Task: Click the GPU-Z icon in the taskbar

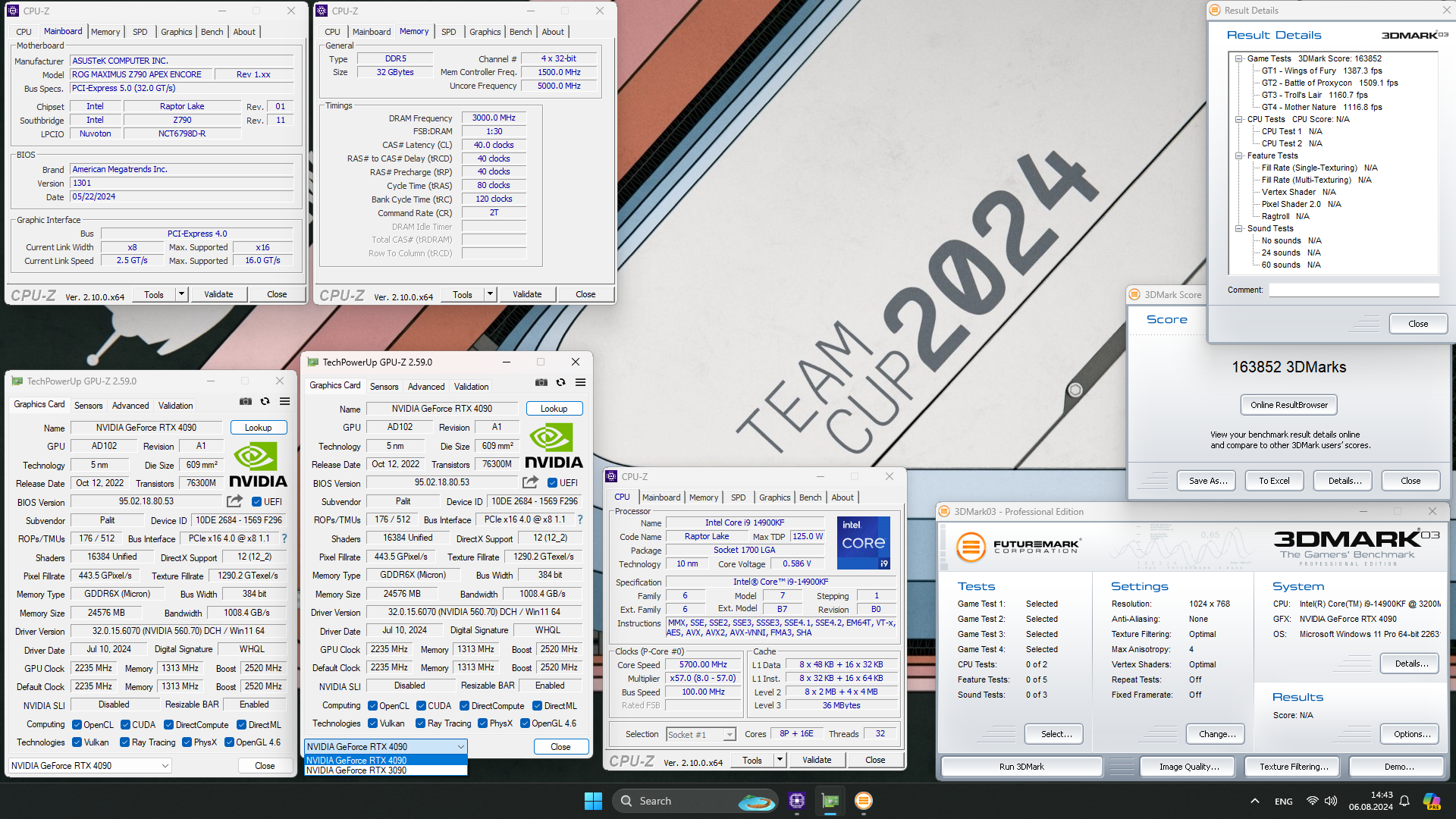Action: pyautogui.click(x=830, y=801)
